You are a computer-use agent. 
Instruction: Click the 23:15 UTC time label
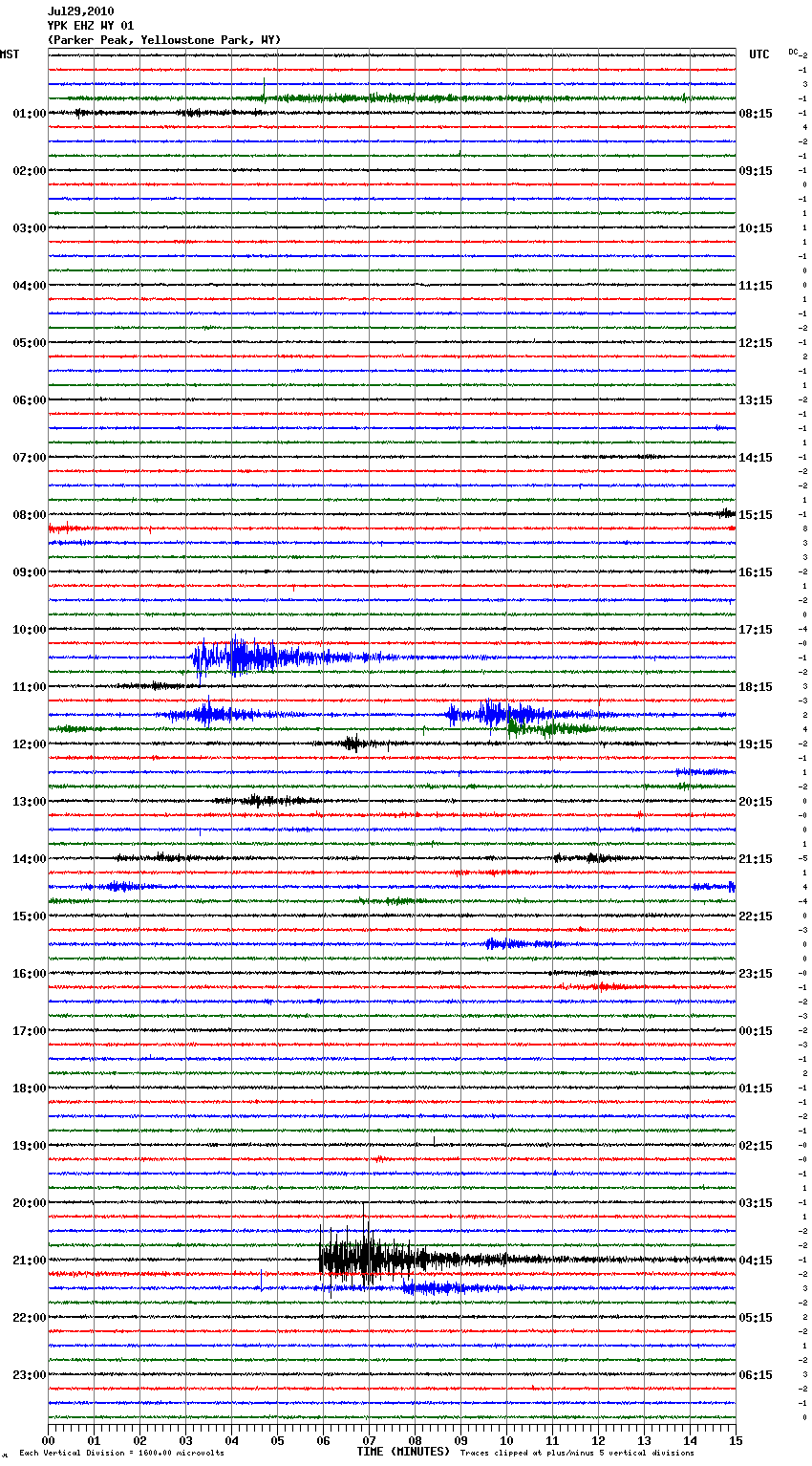click(x=756, y=974)
